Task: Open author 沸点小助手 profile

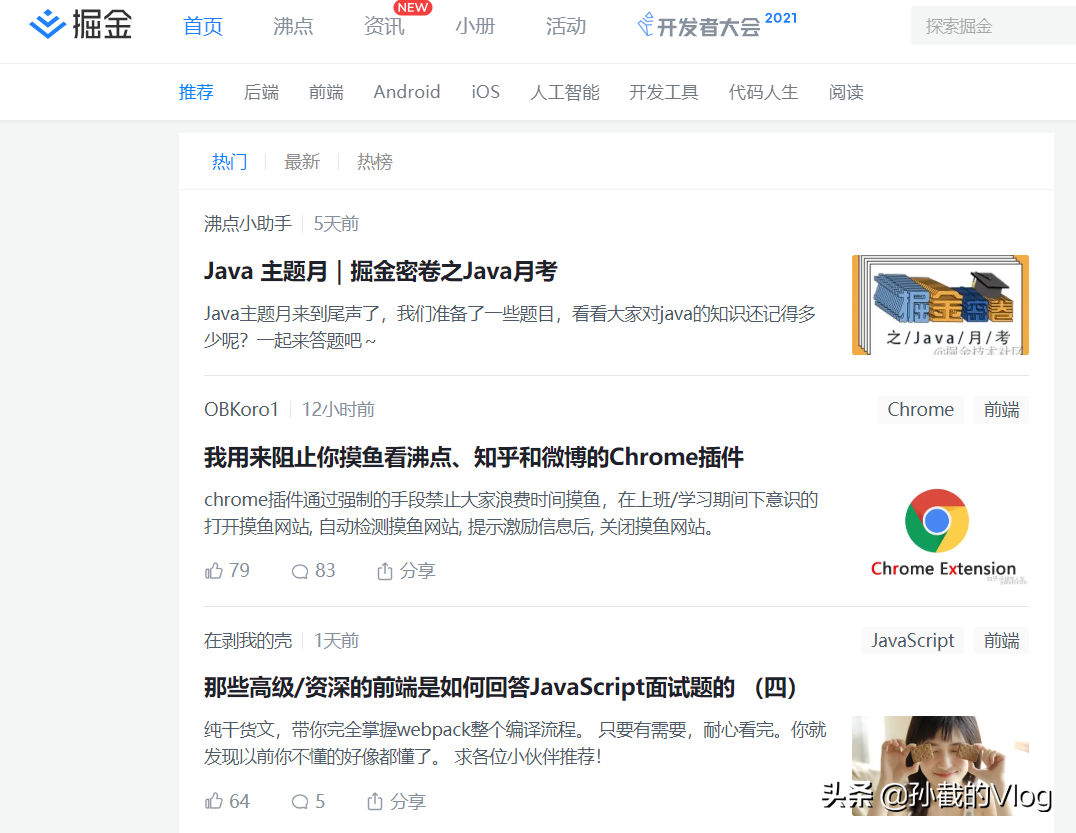Action: pyautogui.click(x=248, y=224)
